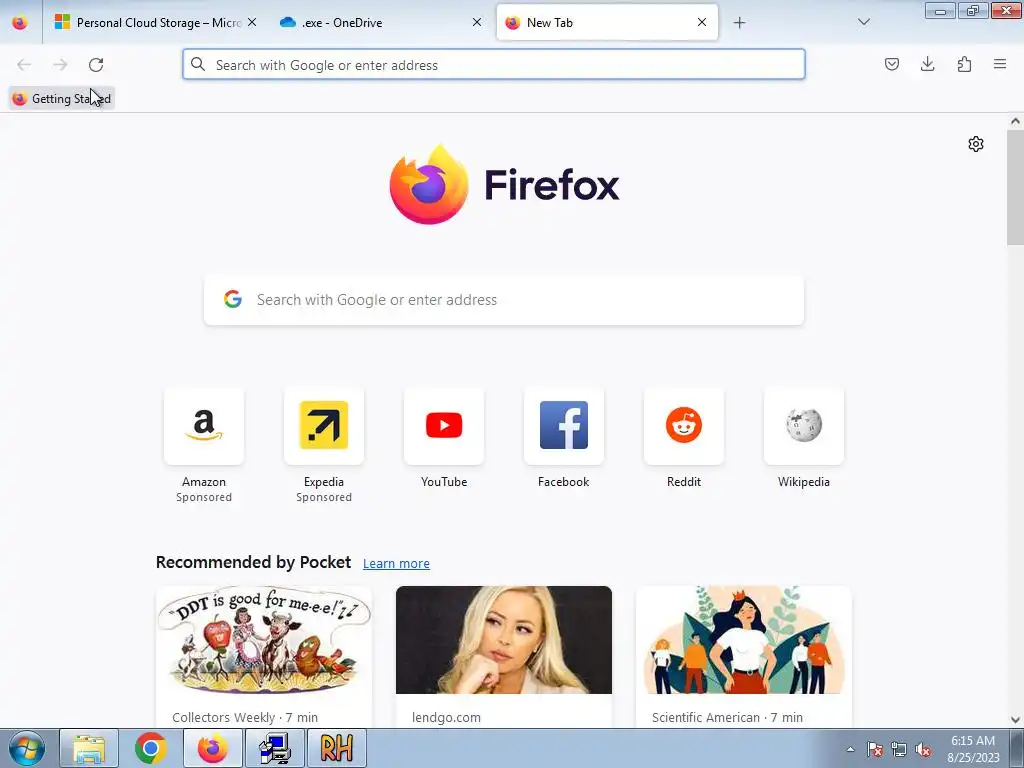Open a new tab with plus button
1024x768 pixels.
[x=739, y=23]
